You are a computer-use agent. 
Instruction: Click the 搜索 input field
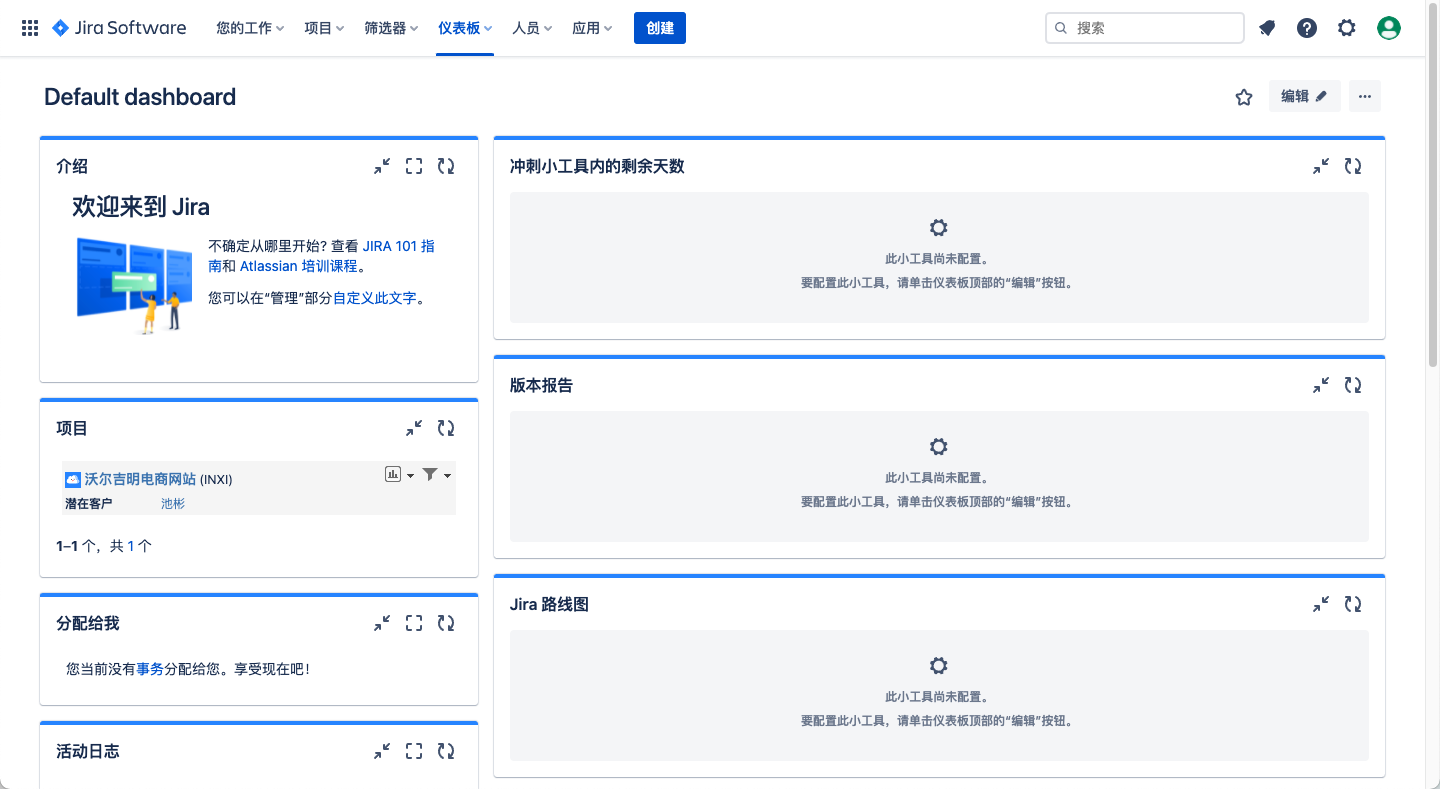coord(1145,28)
